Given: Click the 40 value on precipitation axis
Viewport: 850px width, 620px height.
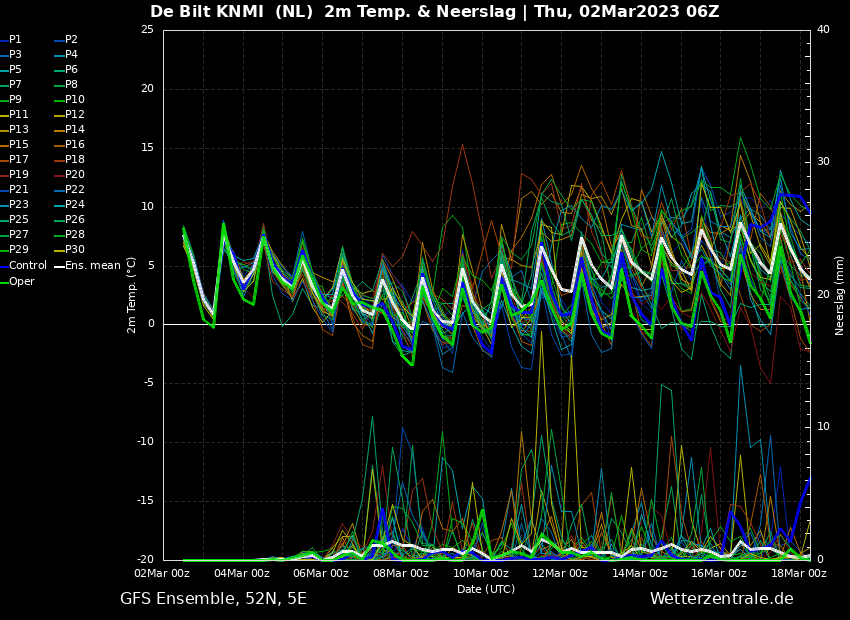Looking at the screenshot, I should [823, 30].
